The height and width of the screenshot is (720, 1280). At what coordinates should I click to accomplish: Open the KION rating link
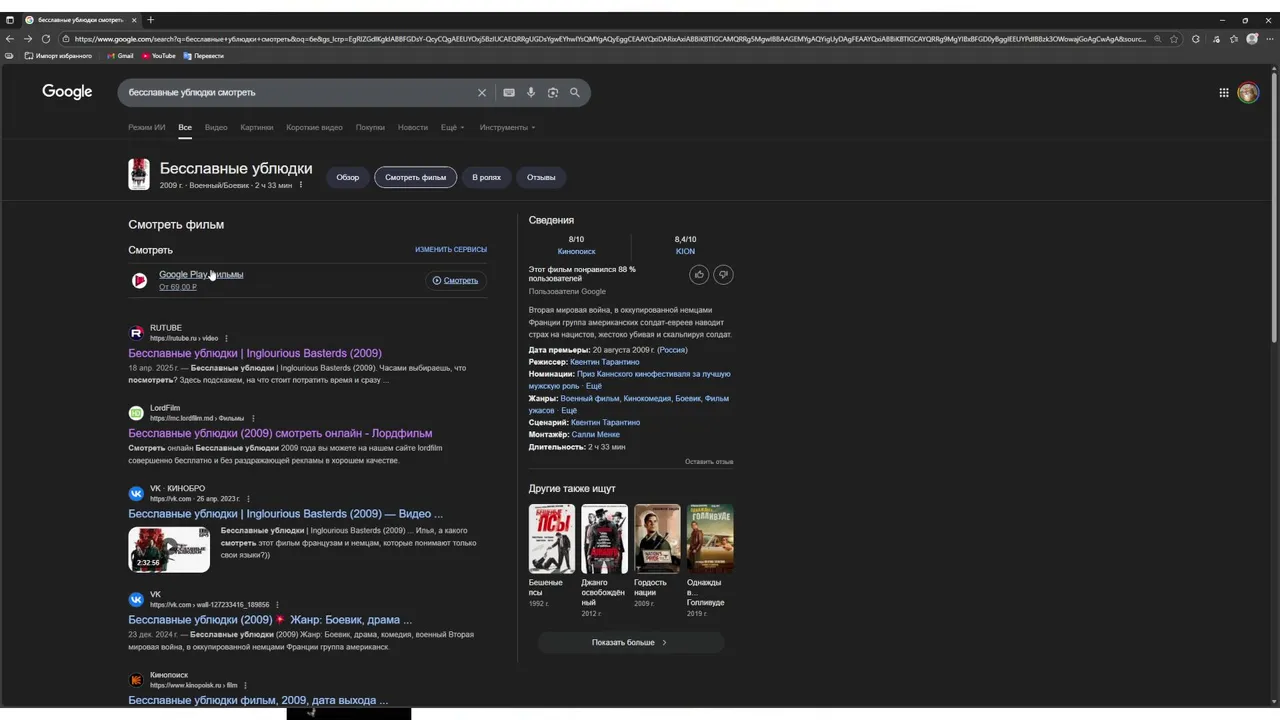[685, 251]
